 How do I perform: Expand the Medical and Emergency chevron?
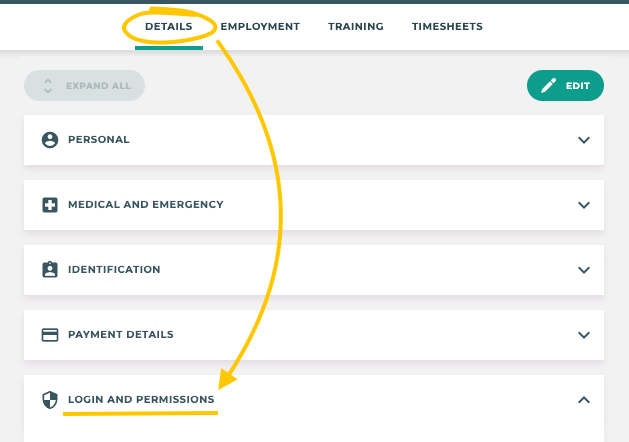[585, 205]
